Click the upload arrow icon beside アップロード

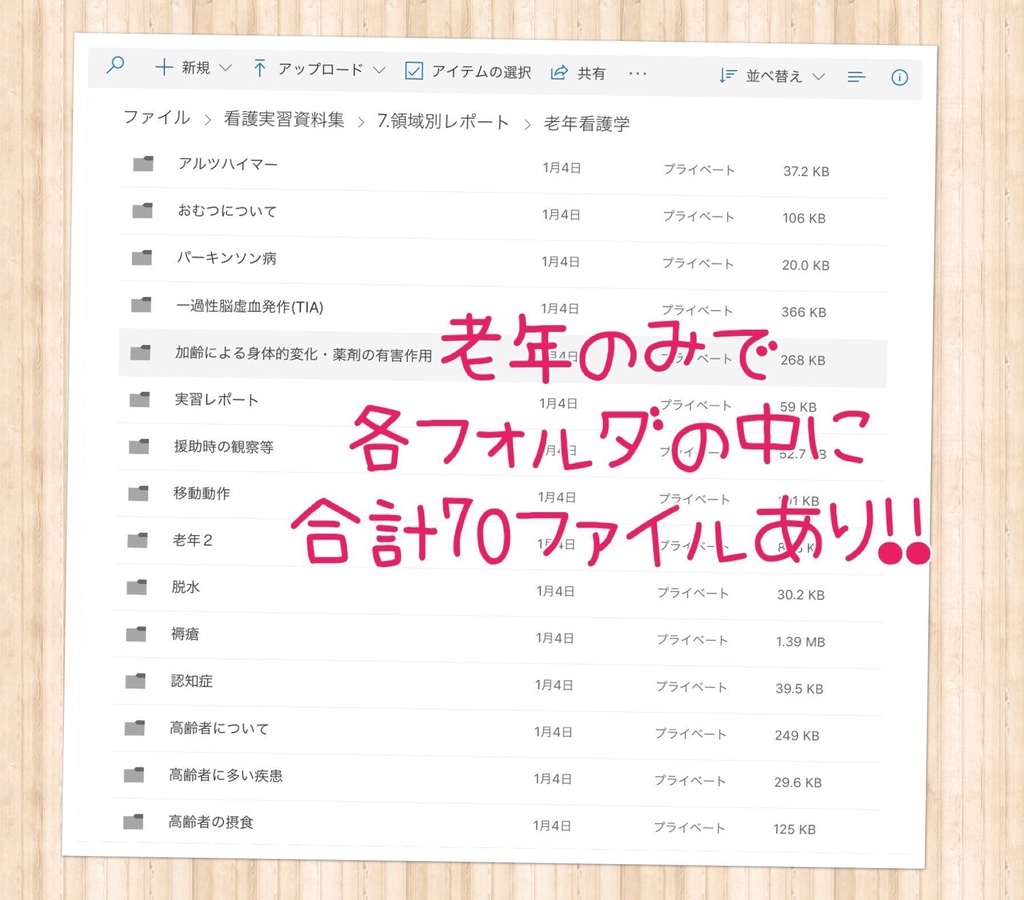click(259, 69)
